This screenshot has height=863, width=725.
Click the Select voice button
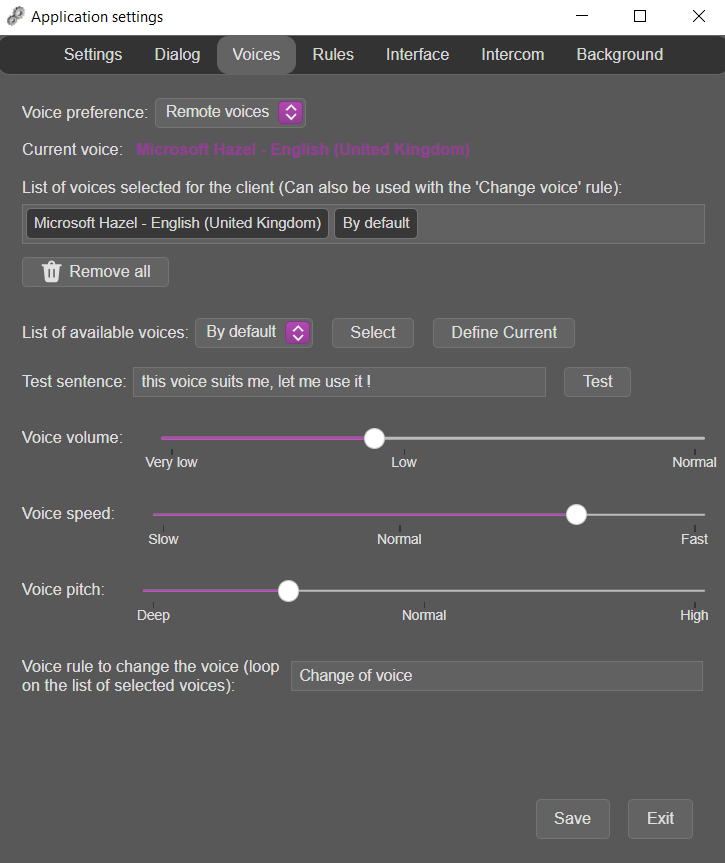(373, 332)
